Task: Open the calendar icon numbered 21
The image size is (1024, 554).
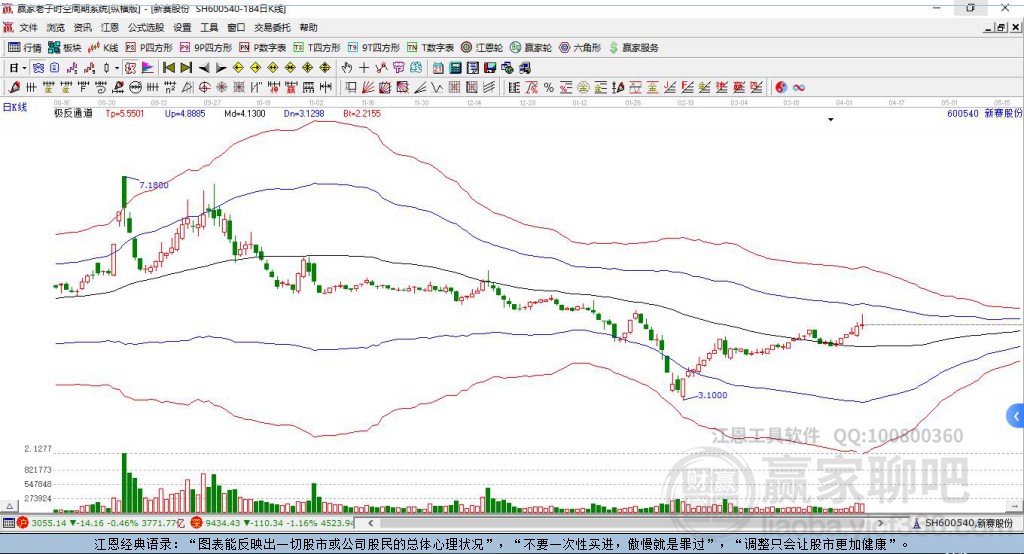Action: tap(438, 68)
